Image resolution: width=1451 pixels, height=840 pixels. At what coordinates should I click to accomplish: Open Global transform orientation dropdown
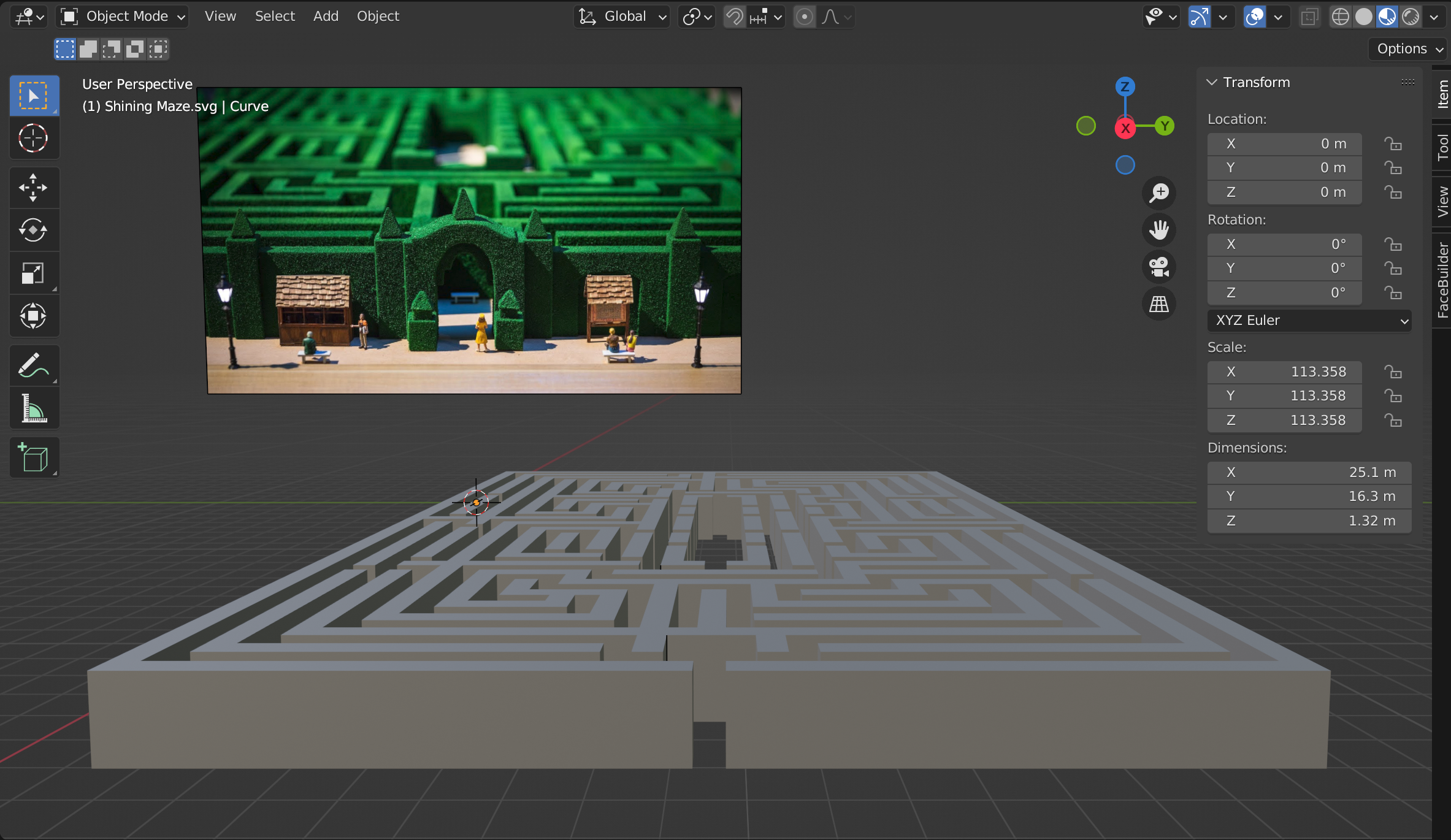pos(622,17)
